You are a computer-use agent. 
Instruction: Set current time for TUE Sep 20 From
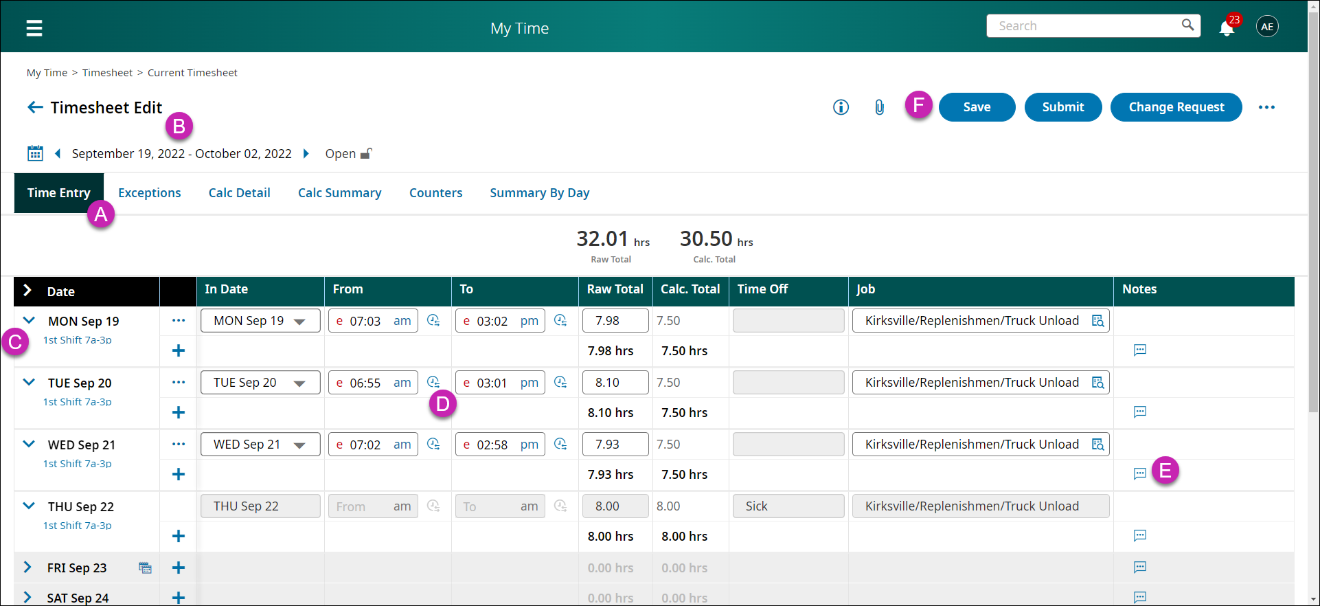434,382
